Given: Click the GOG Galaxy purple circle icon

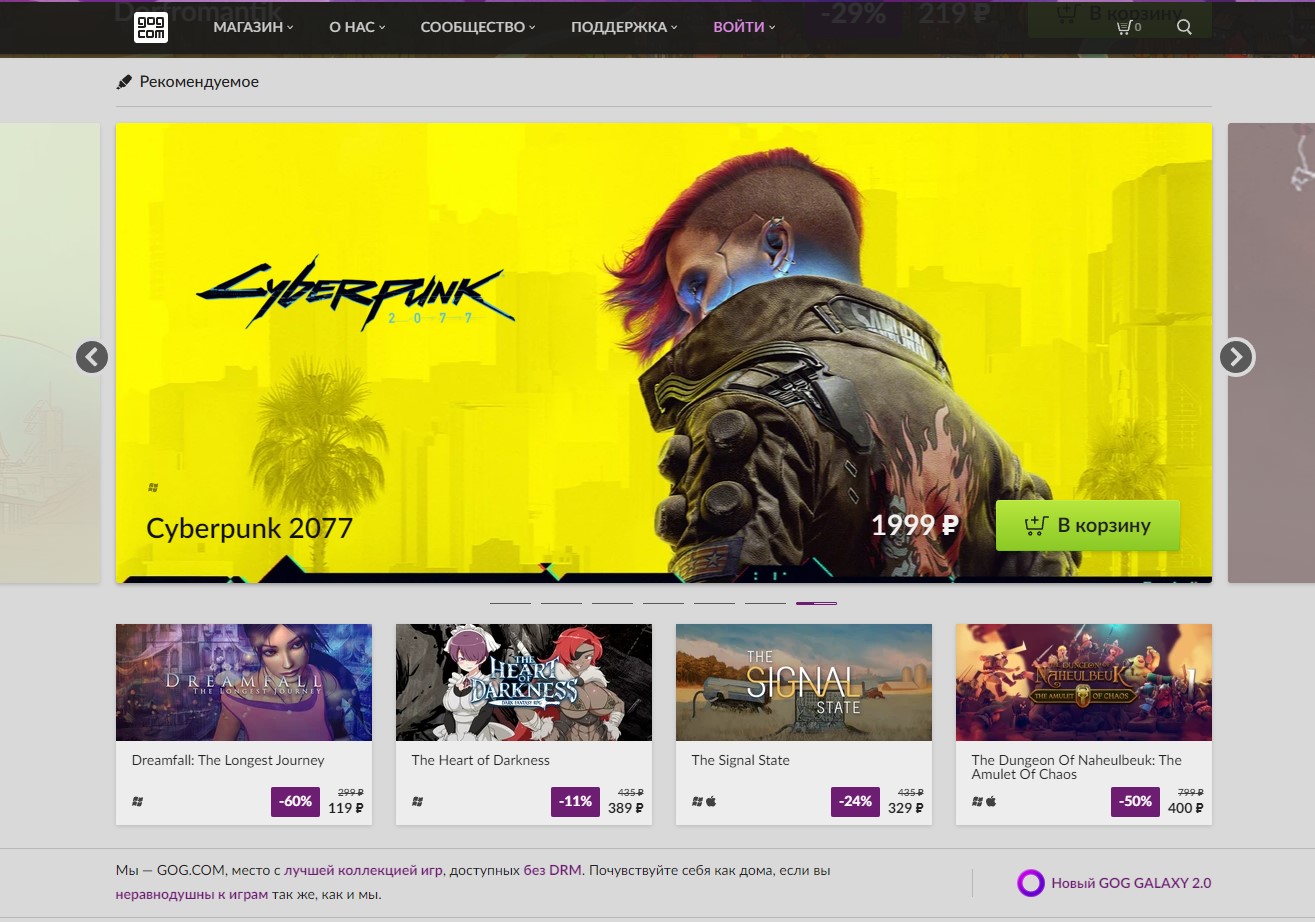Looking at the screenshot, I should click(1030, 883).
